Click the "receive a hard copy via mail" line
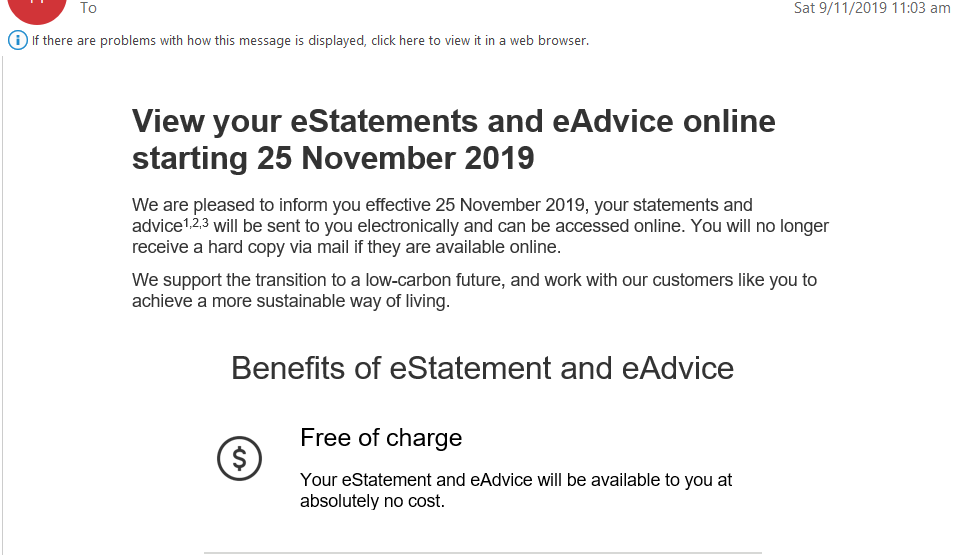955x555 pixels. click(x=346, y=247)
